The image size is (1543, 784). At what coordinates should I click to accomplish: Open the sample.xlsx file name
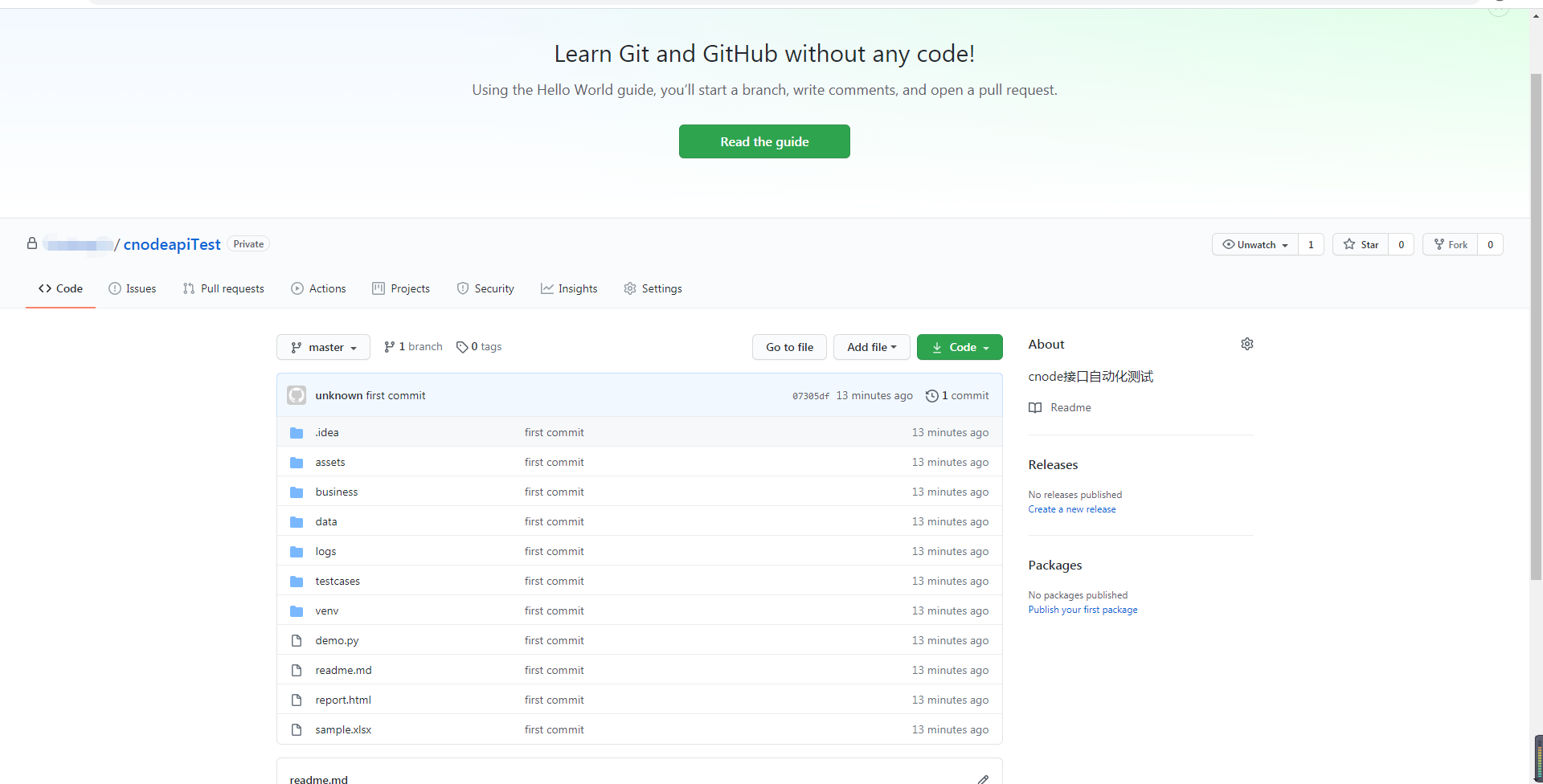coord(343,730)
